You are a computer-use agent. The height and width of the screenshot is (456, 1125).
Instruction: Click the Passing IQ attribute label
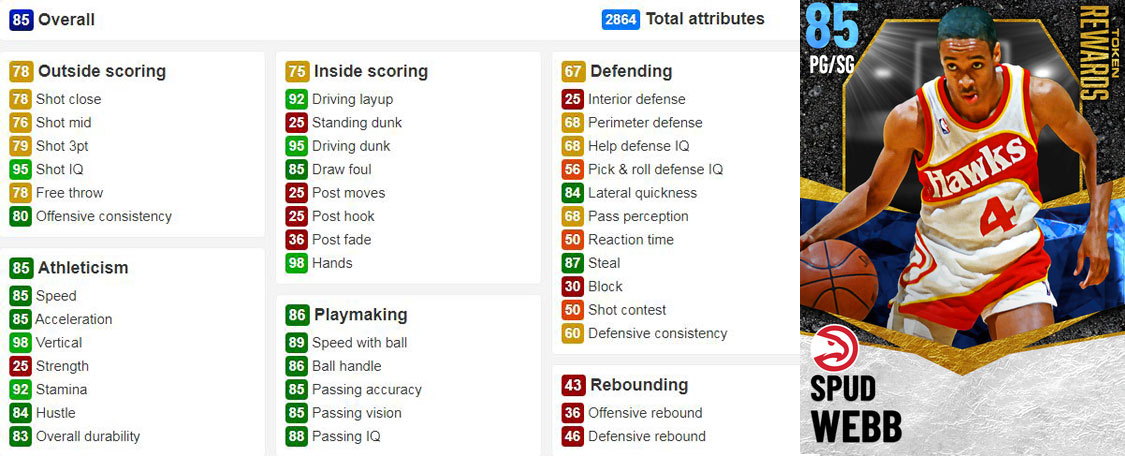[x=346, y=437]
